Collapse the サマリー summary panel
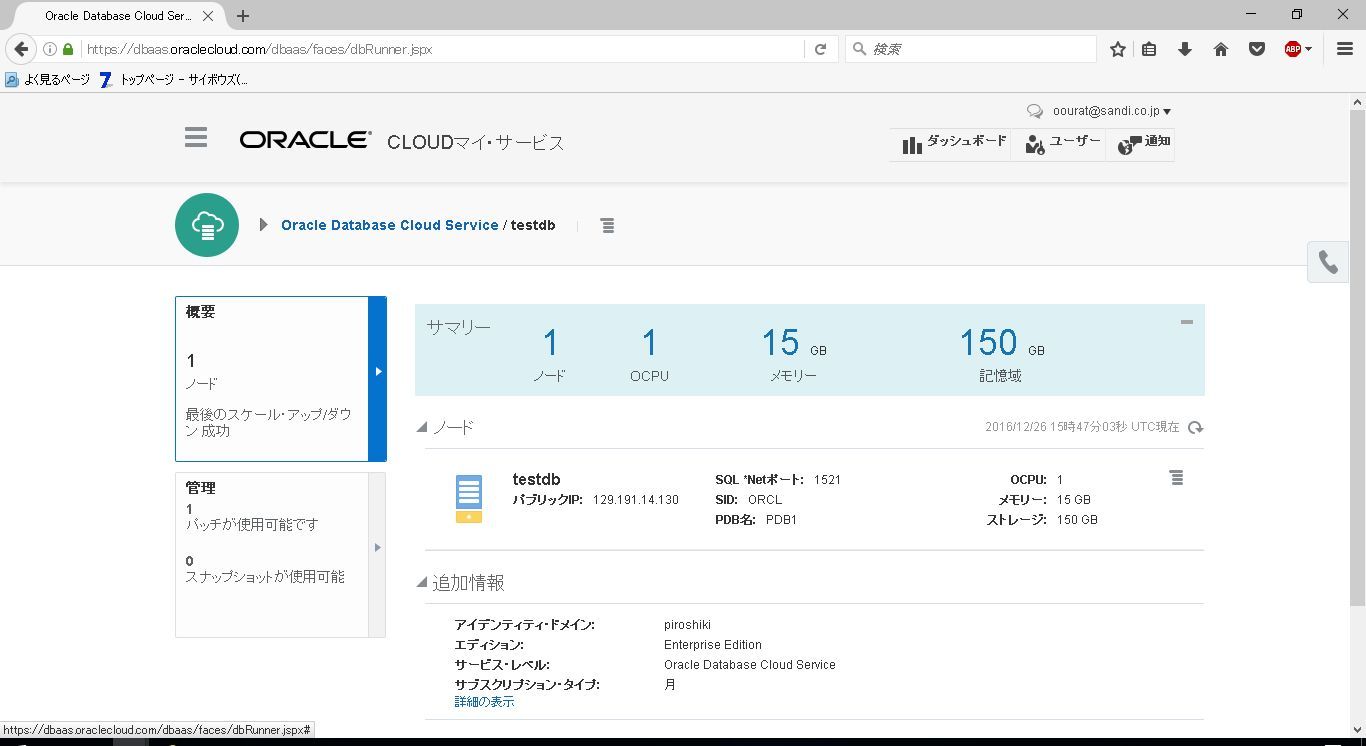 click(x=1187, y=322)
